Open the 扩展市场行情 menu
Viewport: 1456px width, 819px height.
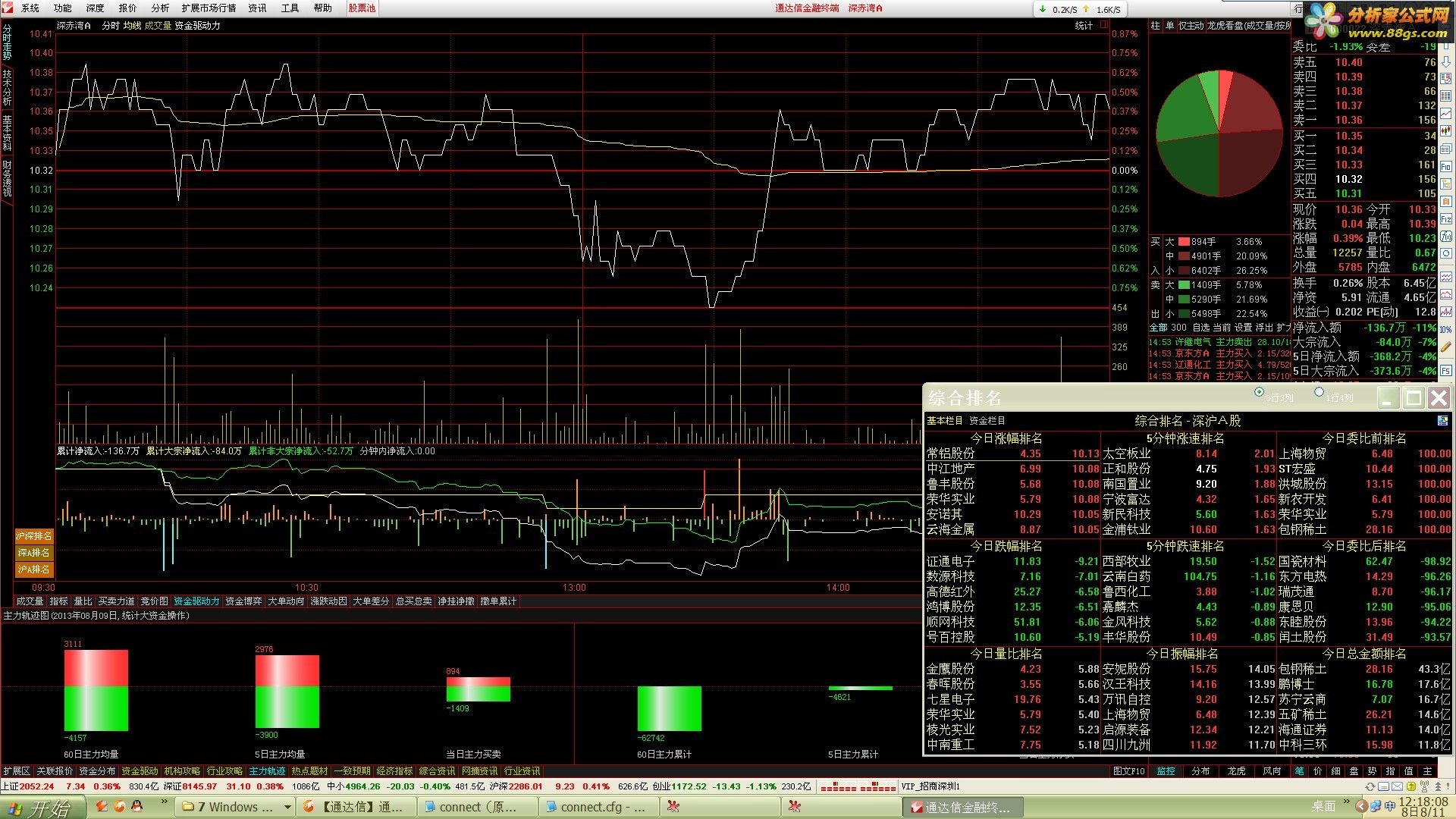(209, 8)
